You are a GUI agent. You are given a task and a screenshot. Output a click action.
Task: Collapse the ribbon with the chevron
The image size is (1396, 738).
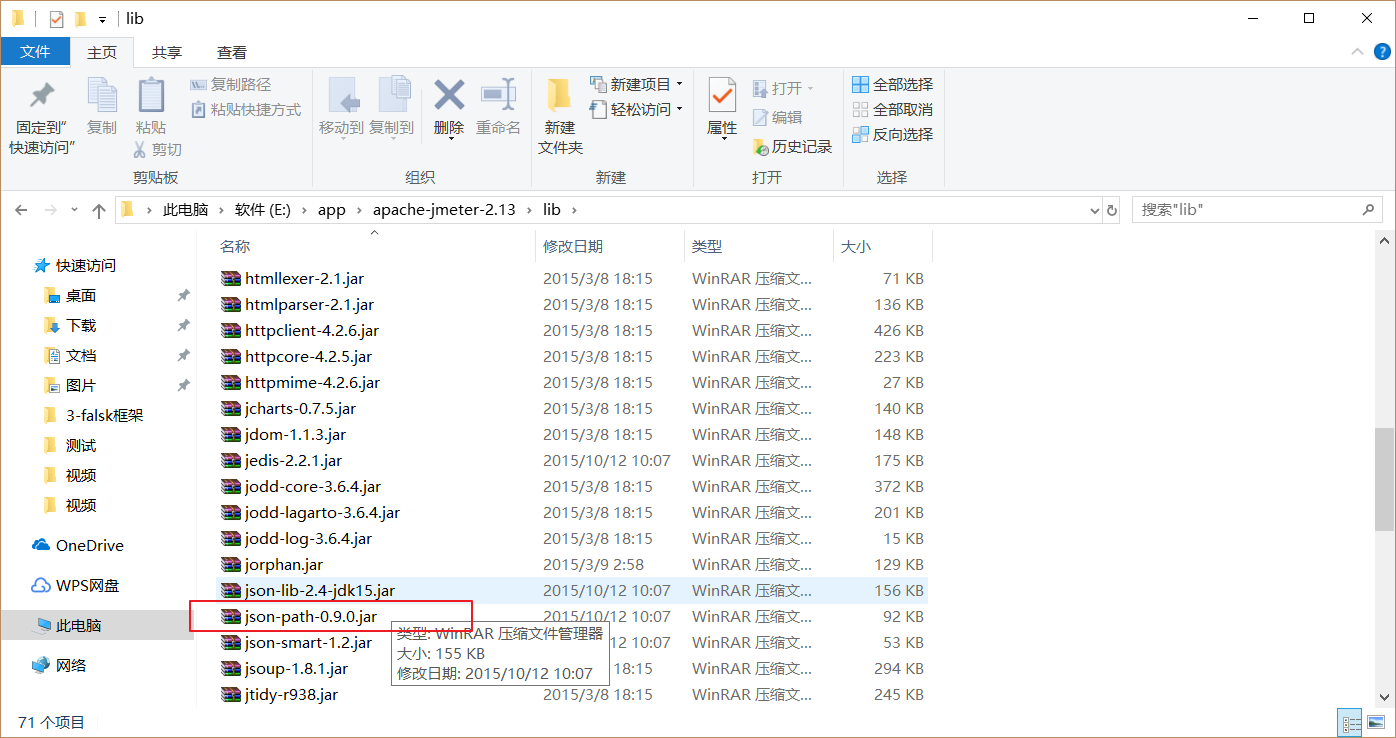pyautogui.click(x=1356, y=52)
